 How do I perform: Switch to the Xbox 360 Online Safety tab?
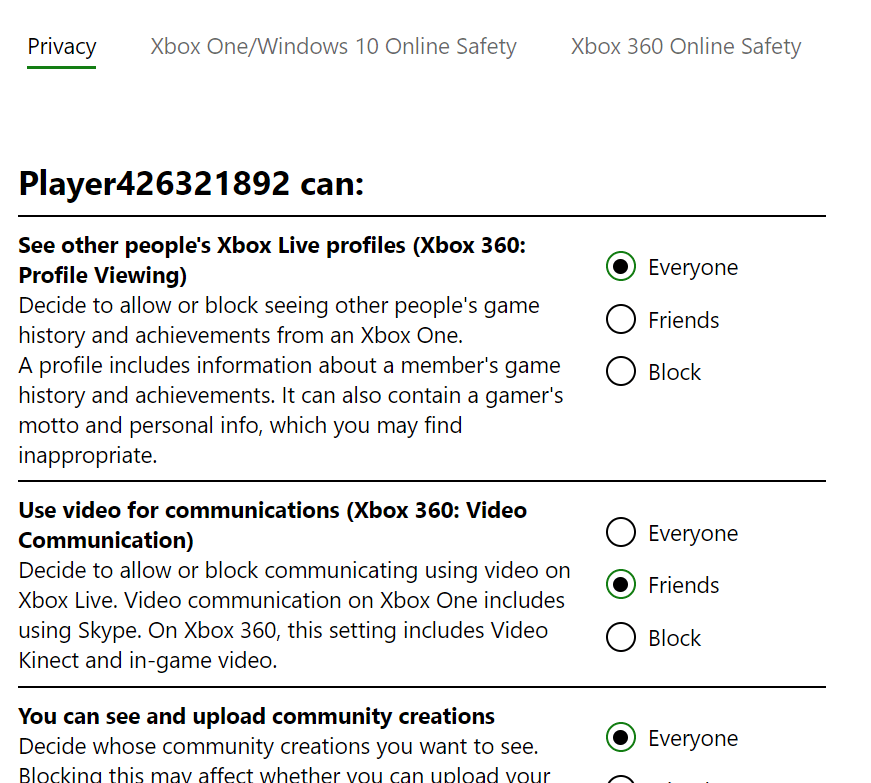click(x=686, y=46)
